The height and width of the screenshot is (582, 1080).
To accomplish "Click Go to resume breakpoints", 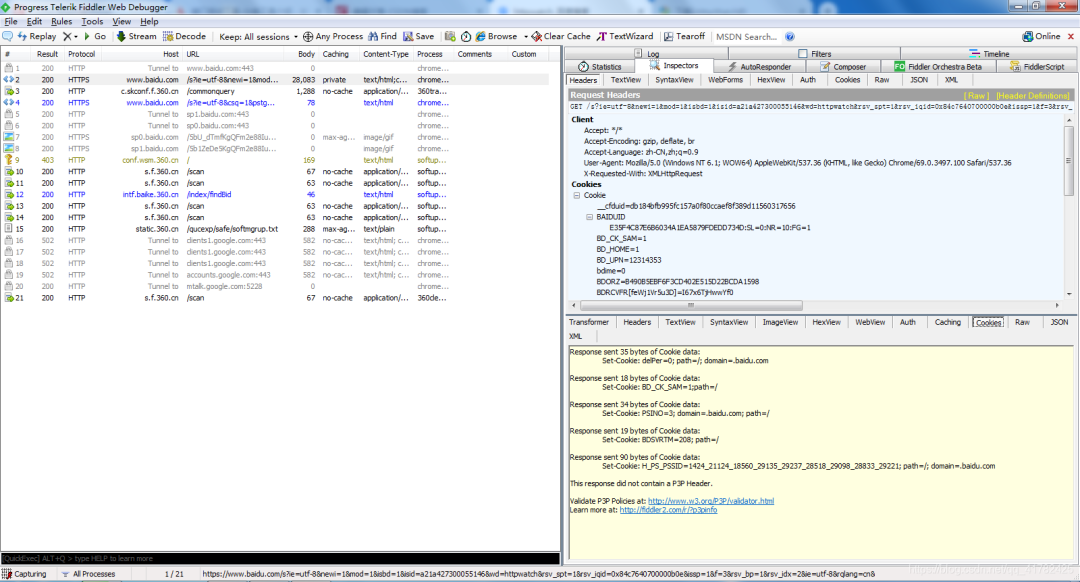I will pos(94,37).
